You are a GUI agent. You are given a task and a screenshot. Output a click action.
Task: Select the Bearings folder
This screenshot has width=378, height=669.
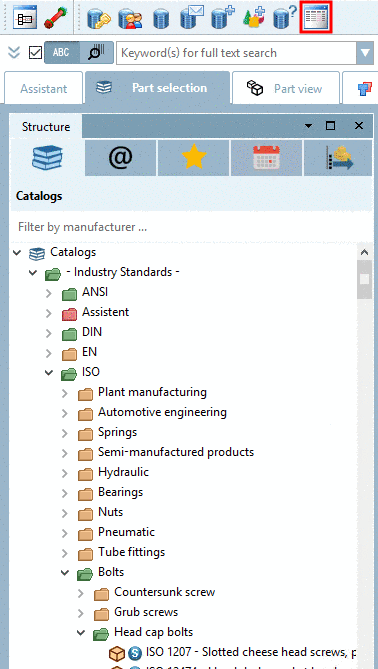click(120, 492)
